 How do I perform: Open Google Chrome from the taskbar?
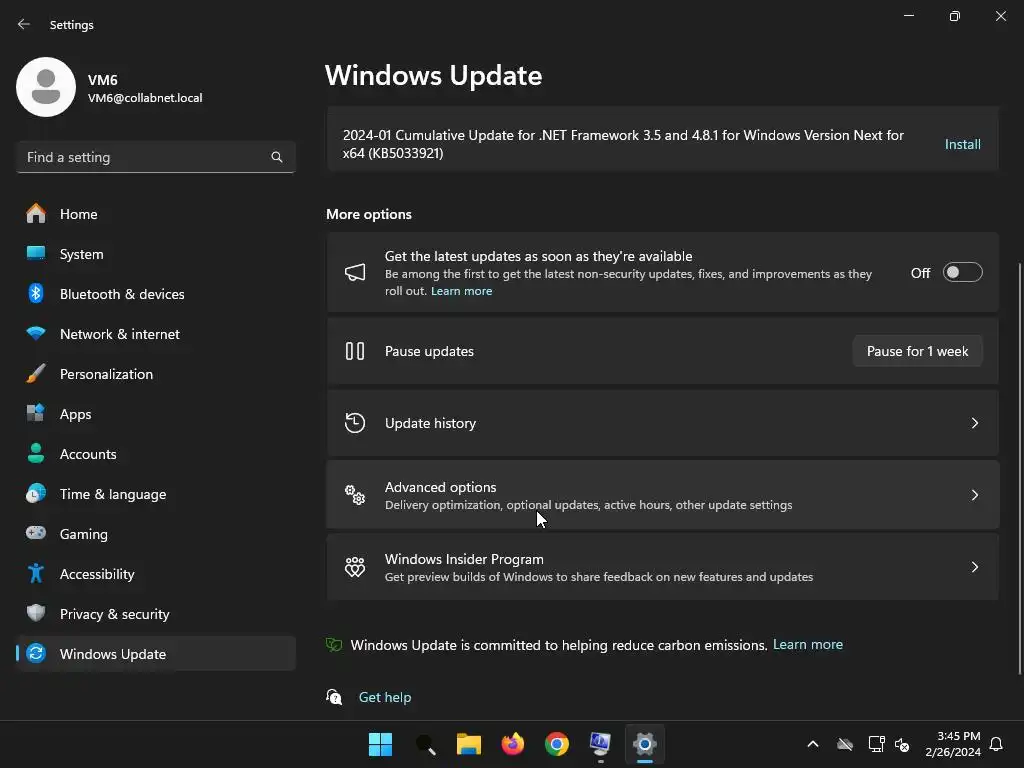(x=556, y=744)
